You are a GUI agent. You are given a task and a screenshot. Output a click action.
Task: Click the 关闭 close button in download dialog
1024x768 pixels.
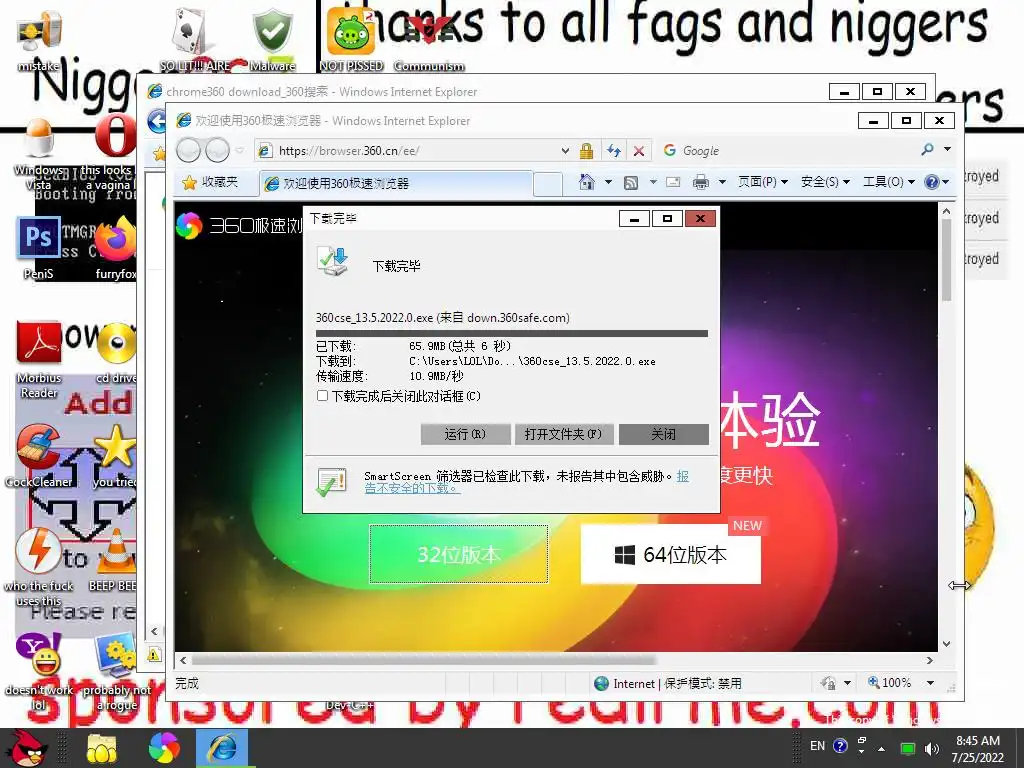coord(664,434)
